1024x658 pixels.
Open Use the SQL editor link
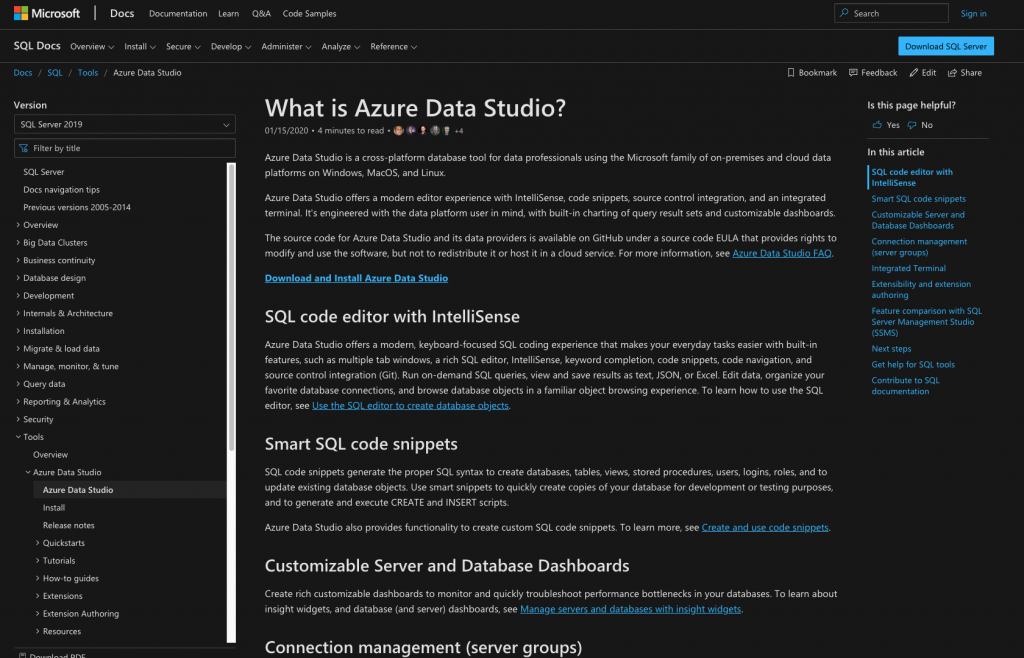pos(410,405)
